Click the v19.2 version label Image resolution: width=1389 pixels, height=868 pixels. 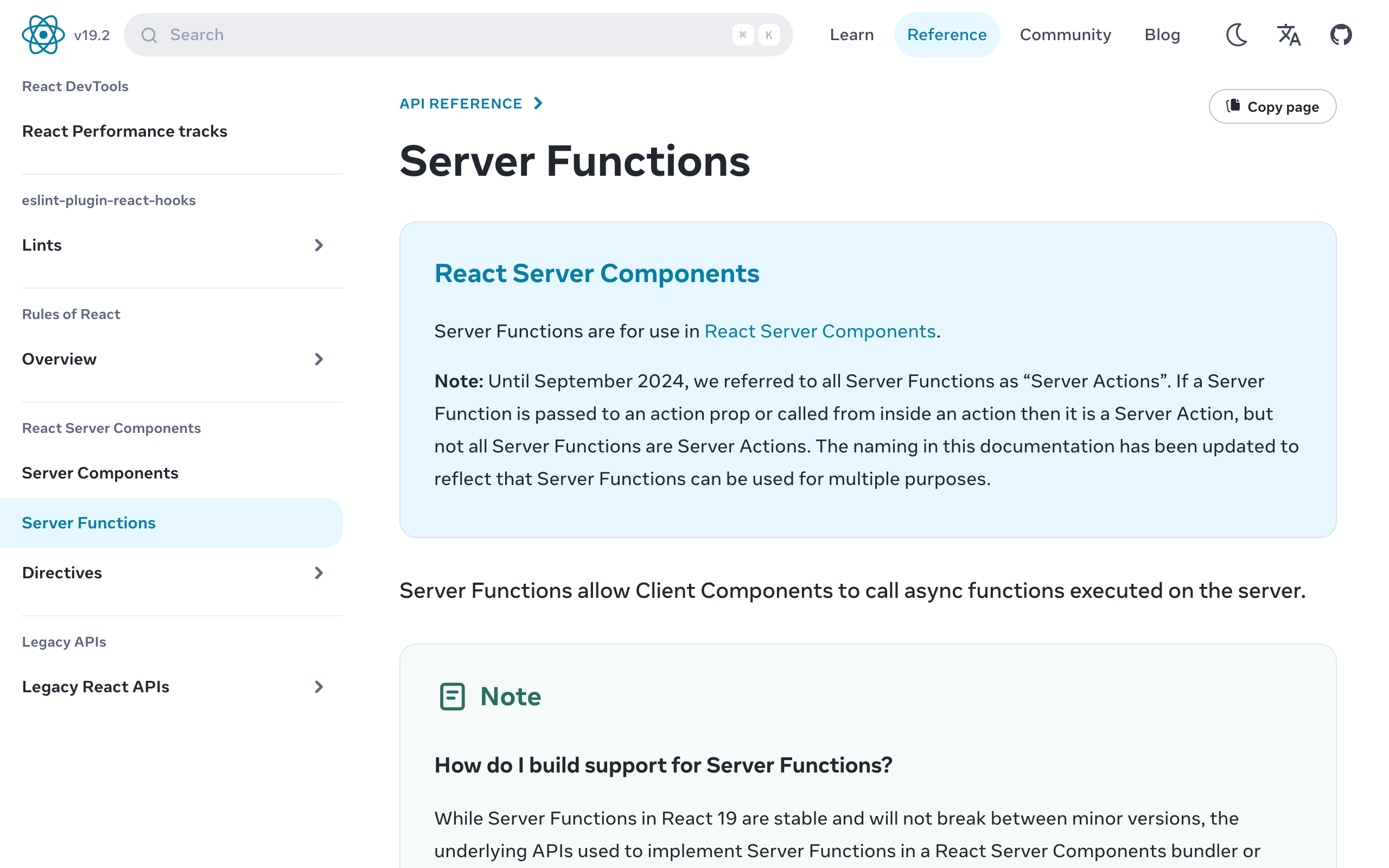pos(92,35)
